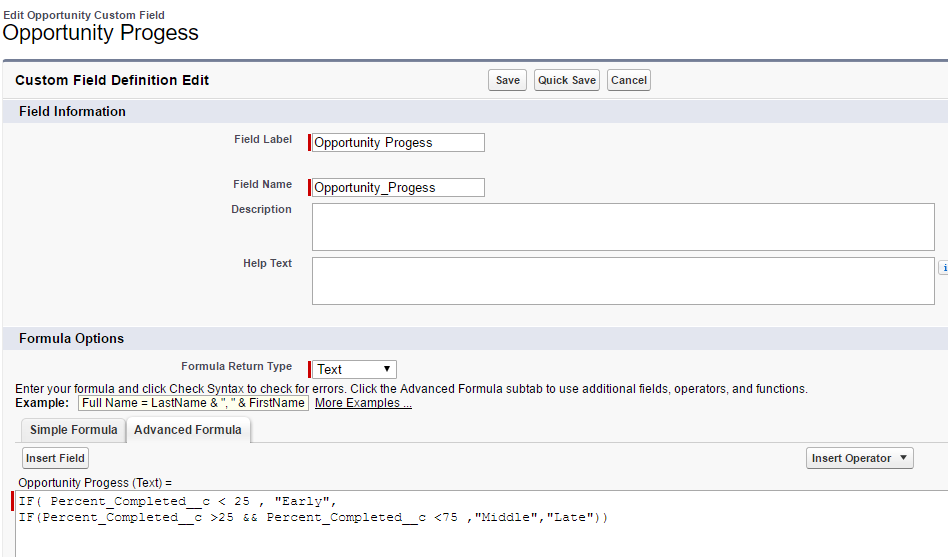Click inside the Description text area
Image resolution: width=948 pixels, height=557 pixels.
(x=622, y=227)
